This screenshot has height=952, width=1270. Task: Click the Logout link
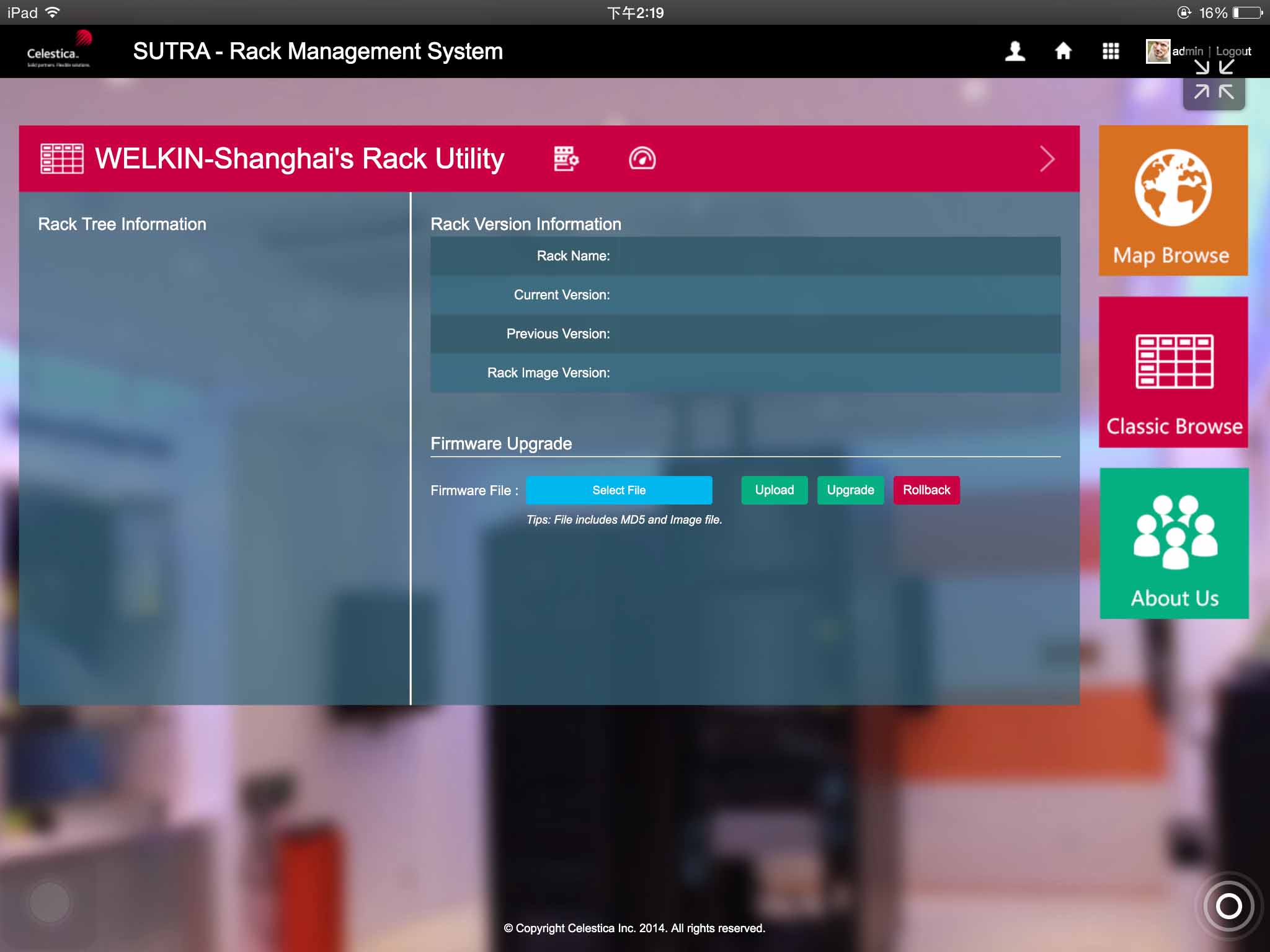coord(1233,51)
